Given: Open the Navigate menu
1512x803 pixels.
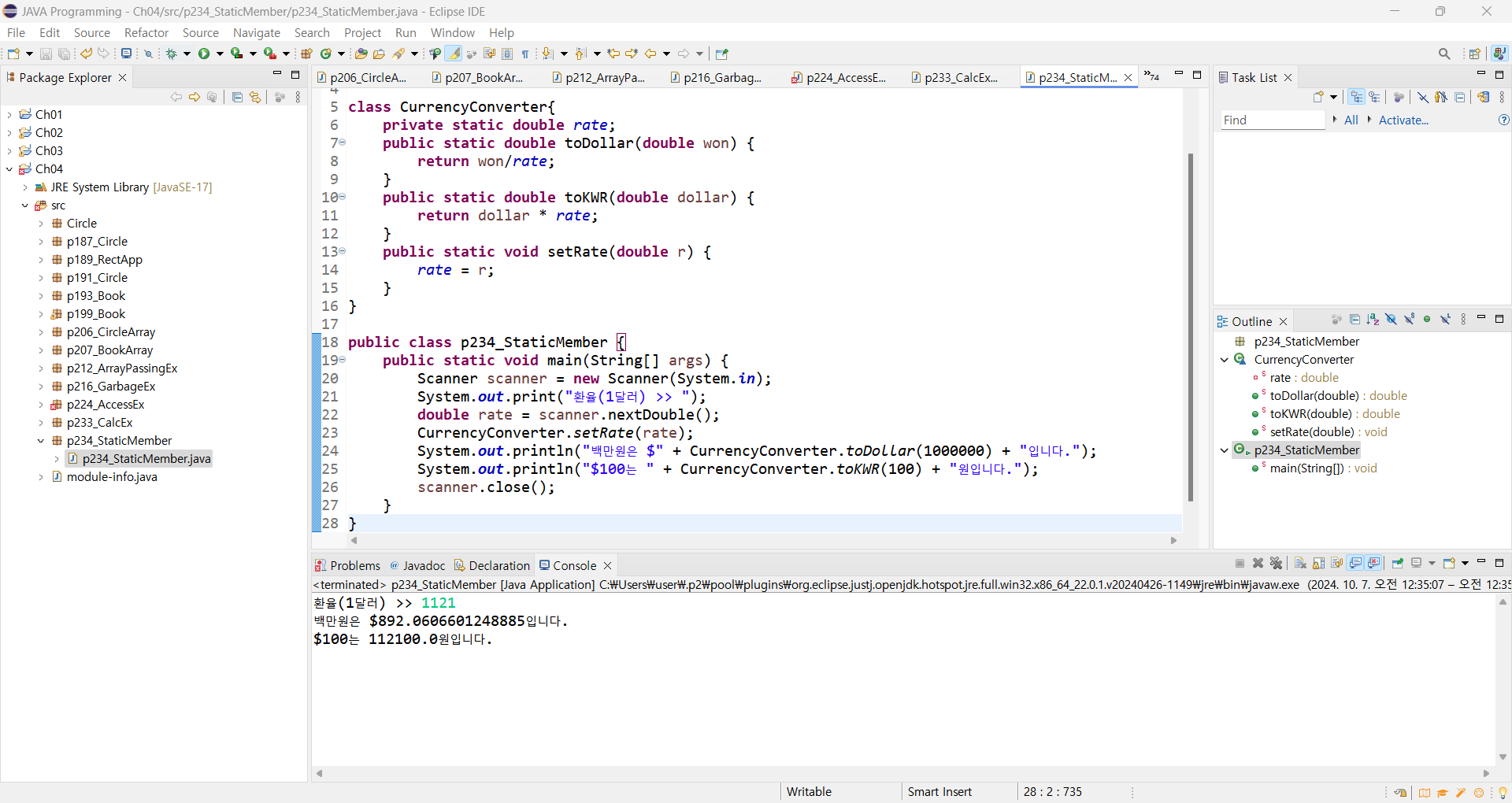Looking at the screenshot, I should pos(257,32).
